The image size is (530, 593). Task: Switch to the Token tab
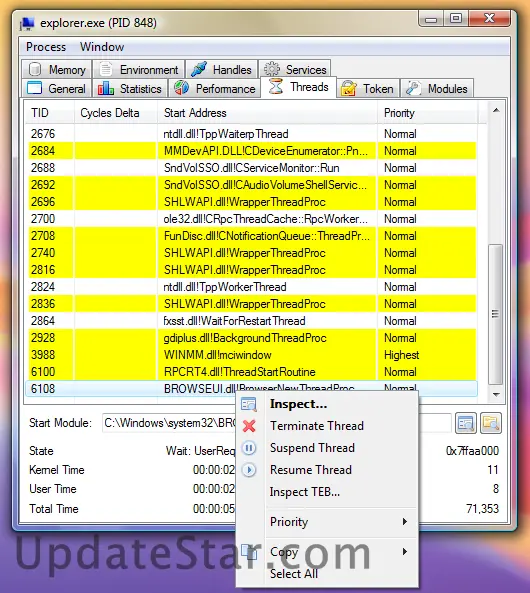coord(368,88)
